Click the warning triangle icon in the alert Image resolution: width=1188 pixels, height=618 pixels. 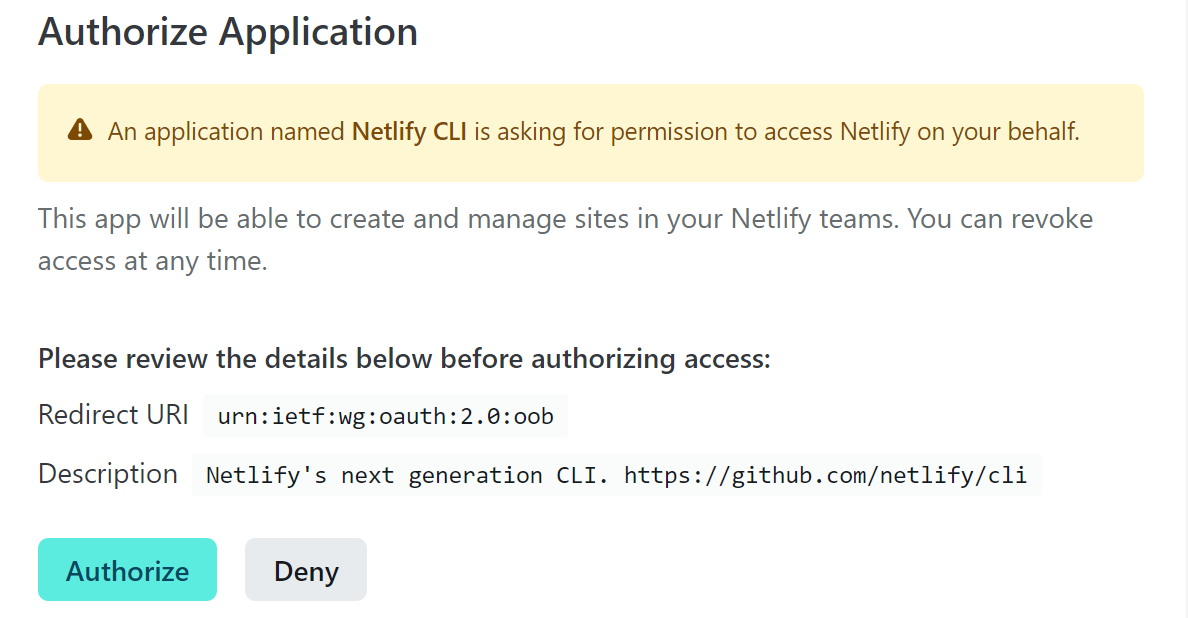(80, 130)
